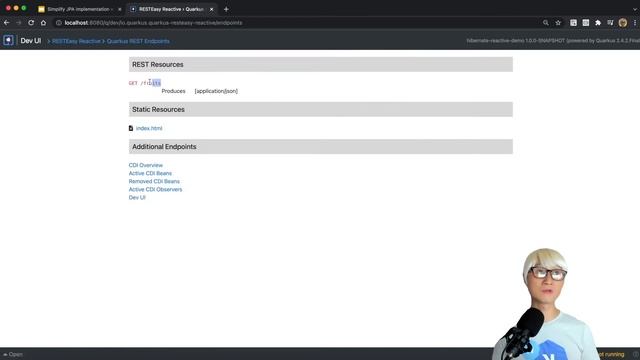Open a new browser tab with plus button
640x360 pixels.
[x=226, y=9]
